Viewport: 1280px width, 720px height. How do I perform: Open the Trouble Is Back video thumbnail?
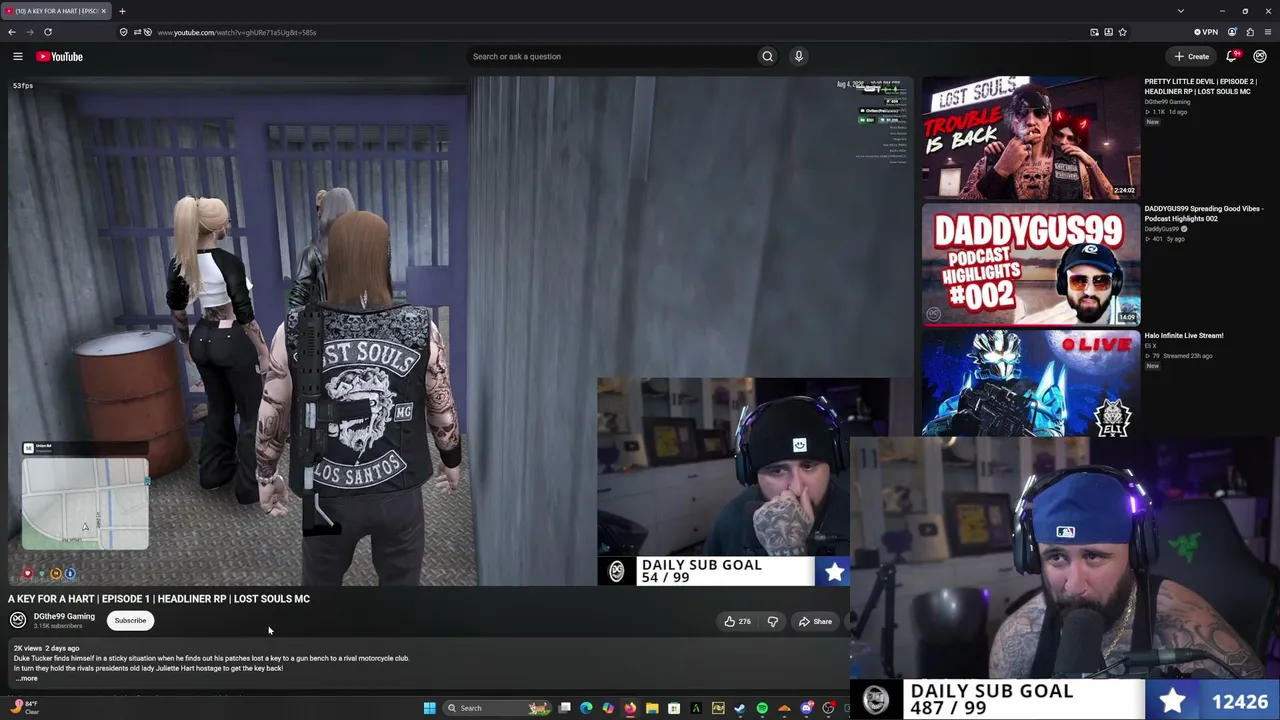(1031, 138)
